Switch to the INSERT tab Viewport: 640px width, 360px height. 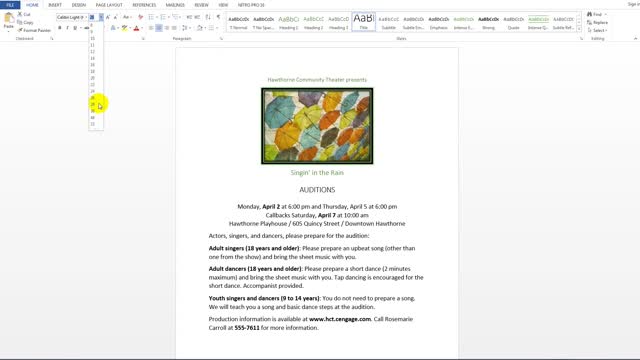[55, 5]
